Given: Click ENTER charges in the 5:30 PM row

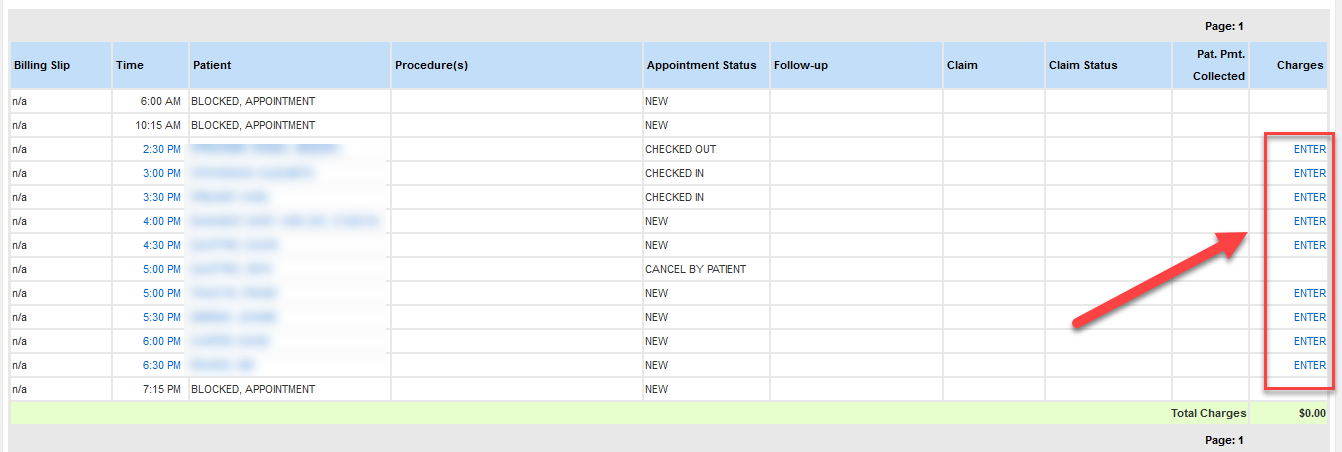Looking at the screenshot, I should (1309, 317).
